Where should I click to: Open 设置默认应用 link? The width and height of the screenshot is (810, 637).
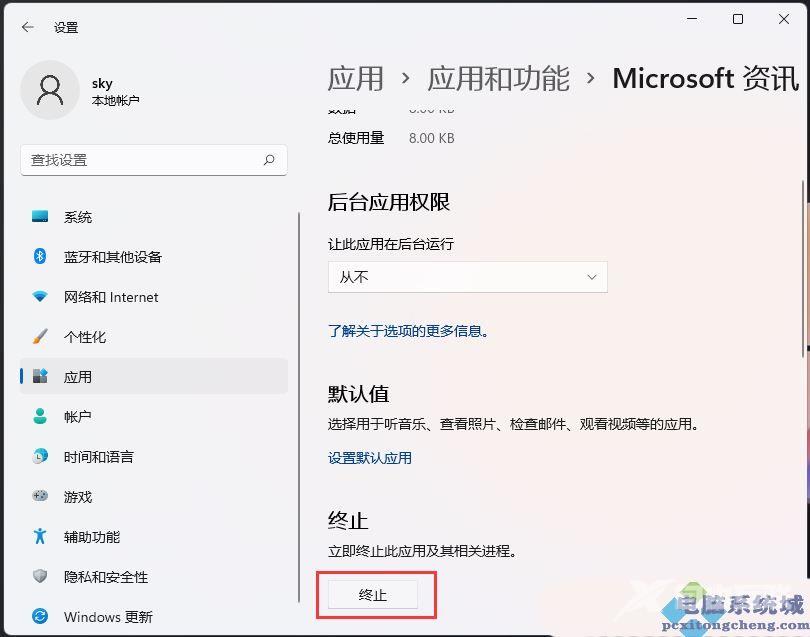(370, 458)
